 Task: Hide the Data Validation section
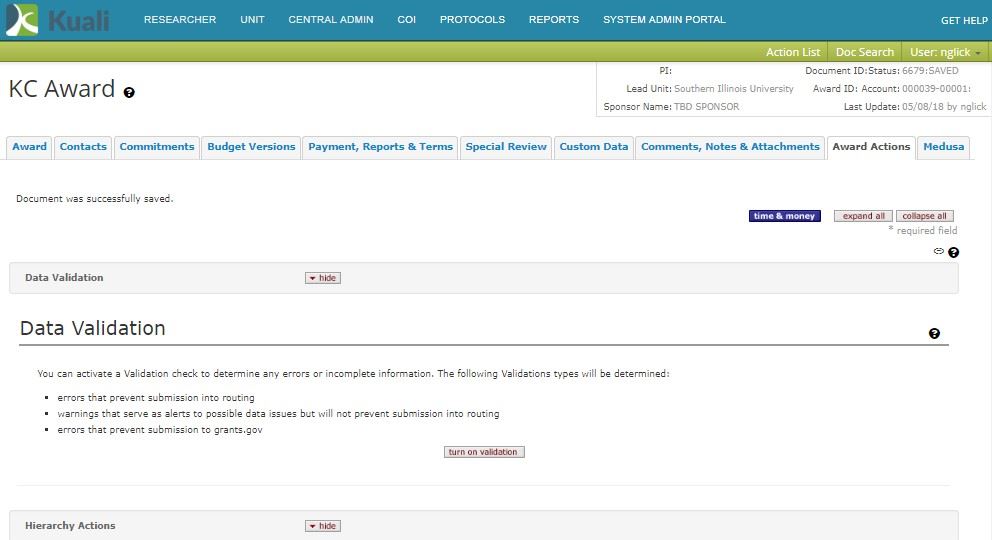click(x=323, y=278)
